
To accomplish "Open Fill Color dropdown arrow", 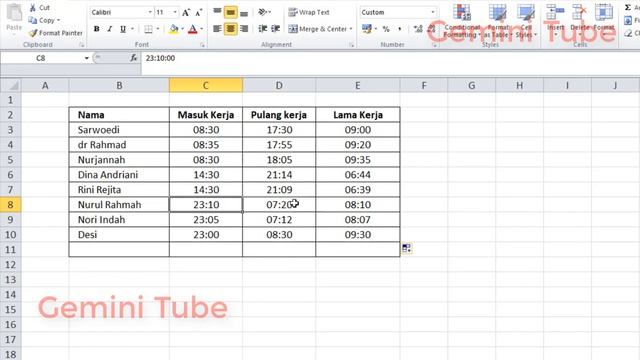I will pos(182,29).
